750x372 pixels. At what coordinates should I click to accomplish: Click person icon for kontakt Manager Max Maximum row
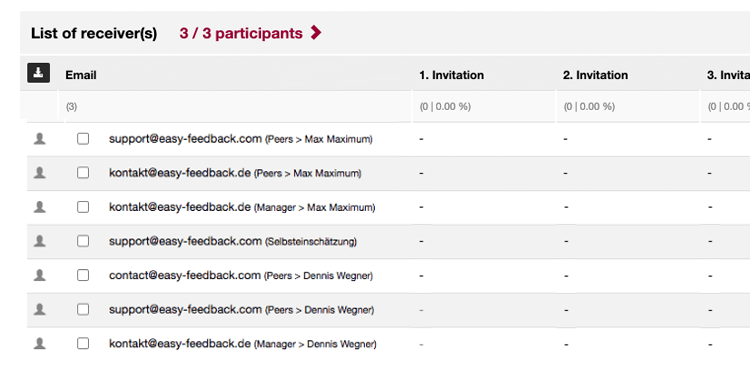click(x=40, y=207)
